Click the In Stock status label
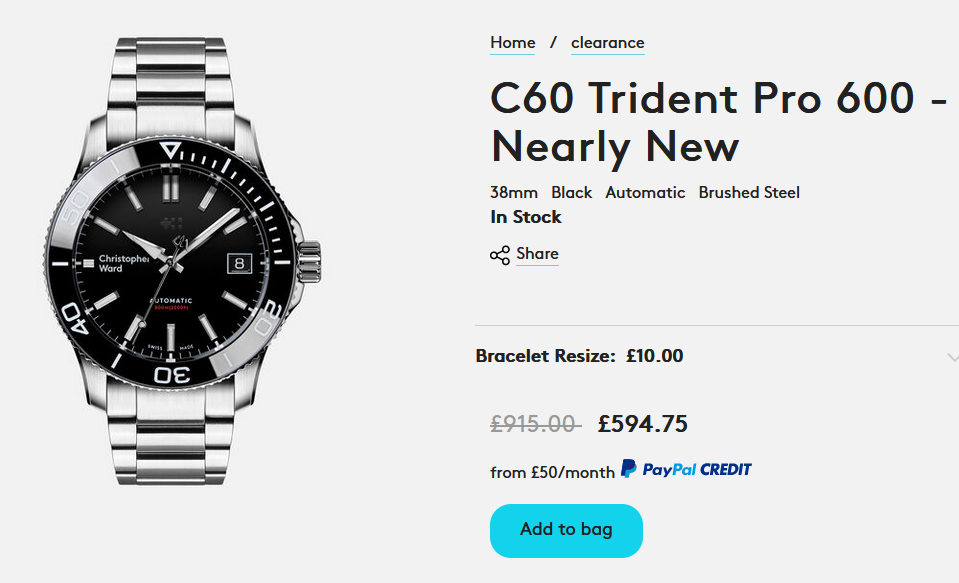The height and width of the screenshot is (583, 959). pos(525,217)
